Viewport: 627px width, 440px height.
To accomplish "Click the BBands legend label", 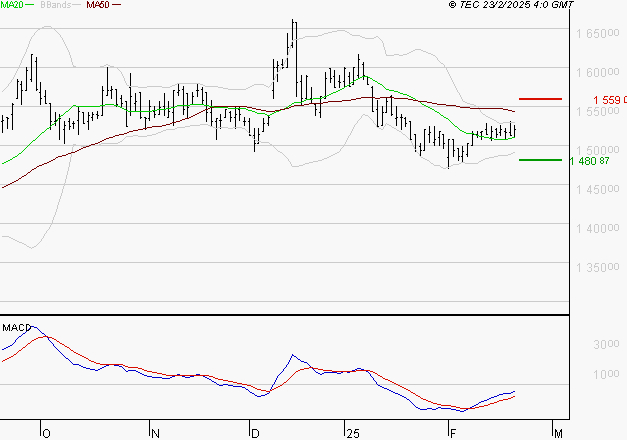I will tap(56, 5).
